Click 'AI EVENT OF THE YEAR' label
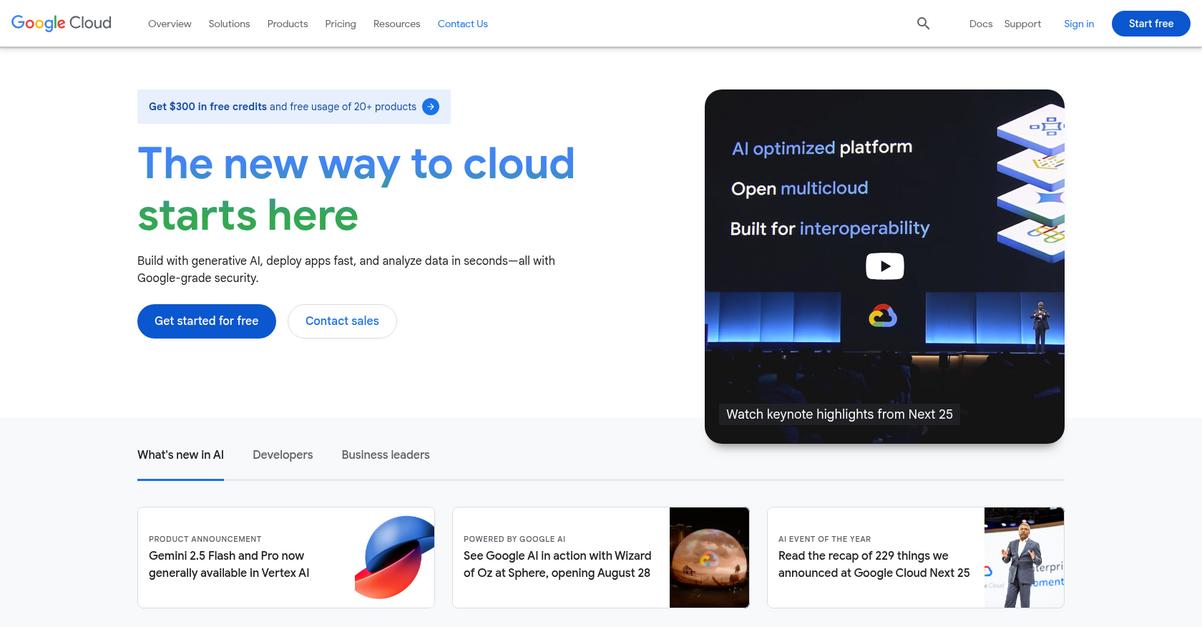1202x627 pixels. click(825, 539)
